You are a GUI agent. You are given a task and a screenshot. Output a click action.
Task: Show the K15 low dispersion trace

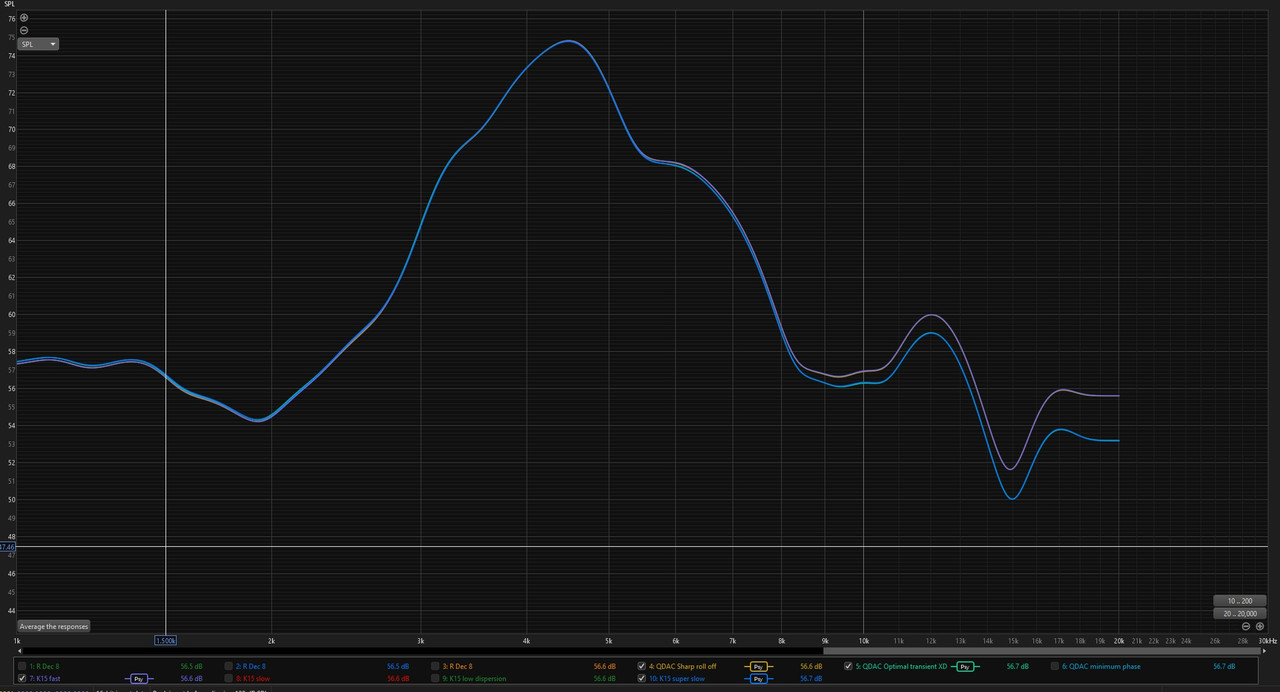(x=435, y=678)
